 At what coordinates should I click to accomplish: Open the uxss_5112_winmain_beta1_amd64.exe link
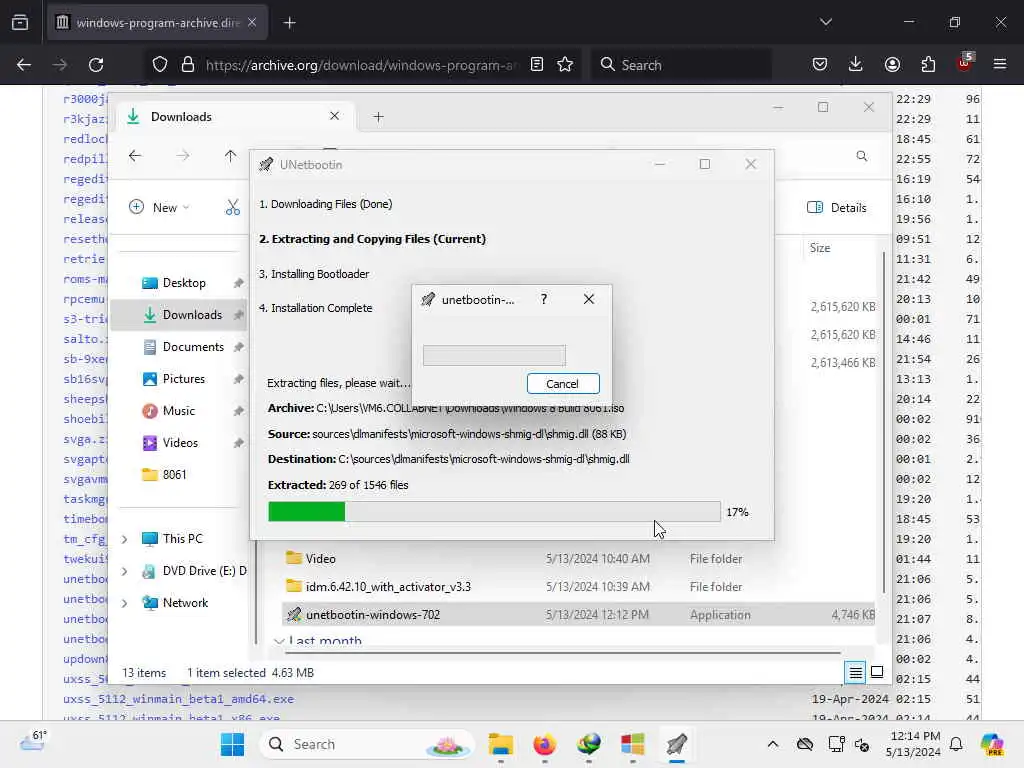[178, 699]
